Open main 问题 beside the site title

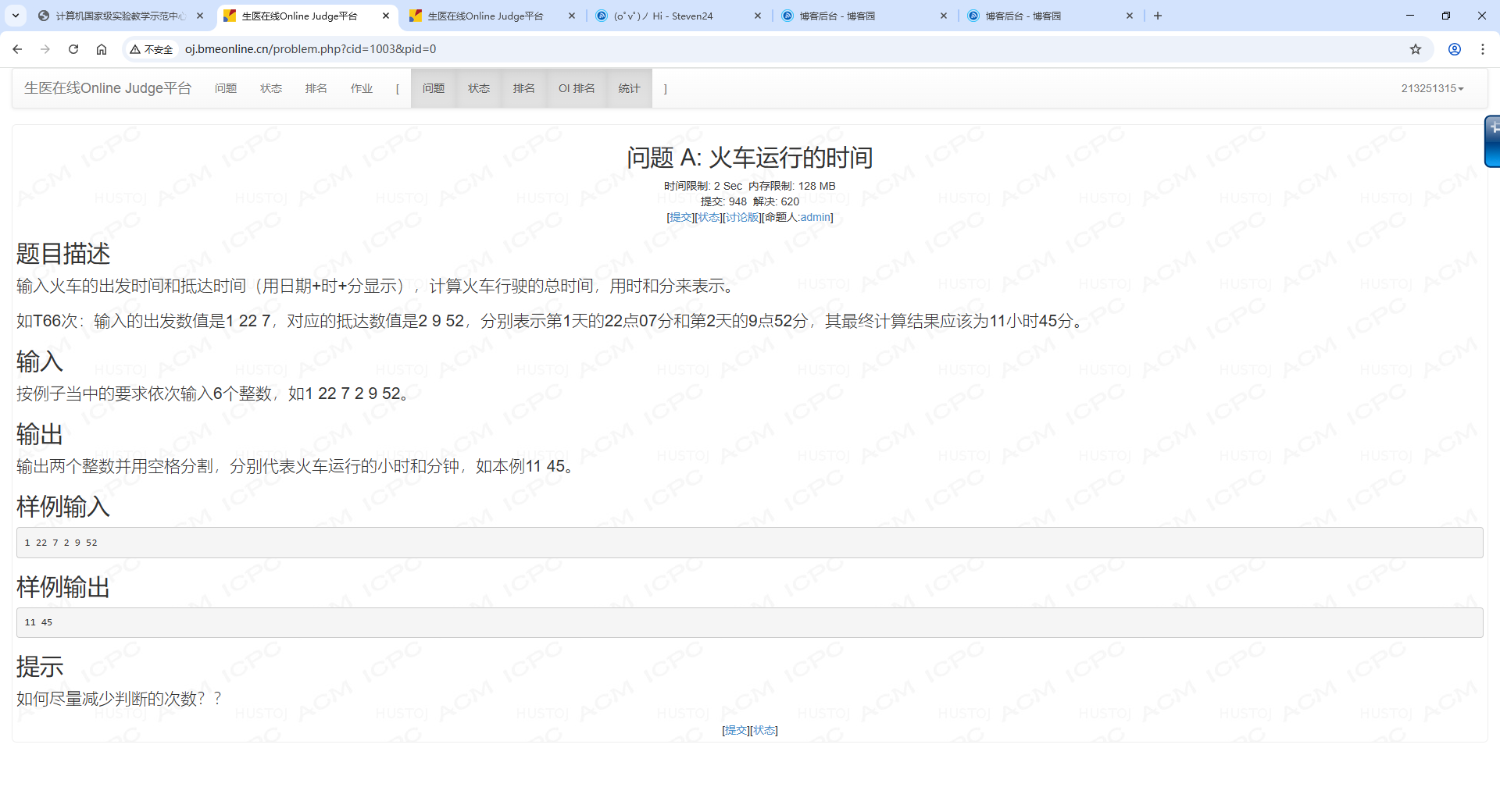point(226,88)
